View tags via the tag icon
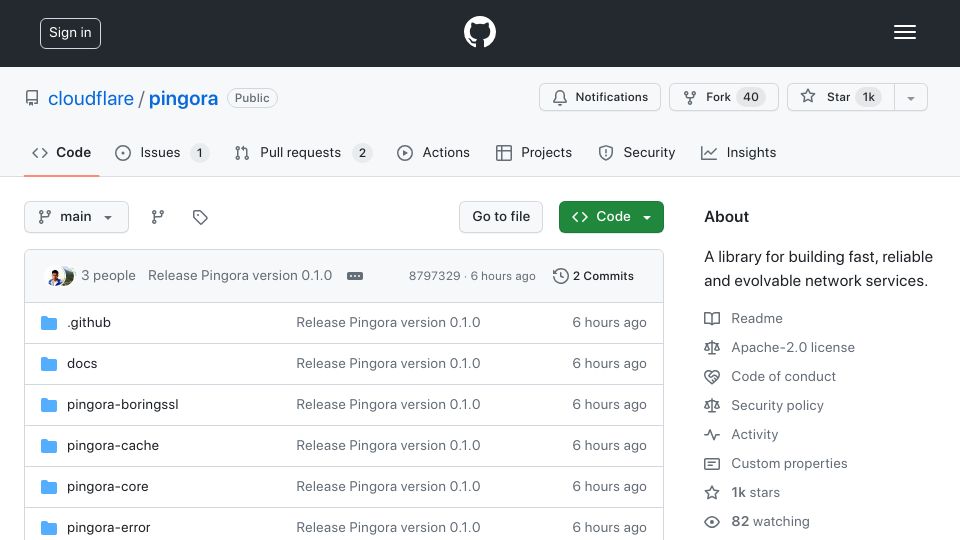The image size is (960, 540). tap(200, 217)
